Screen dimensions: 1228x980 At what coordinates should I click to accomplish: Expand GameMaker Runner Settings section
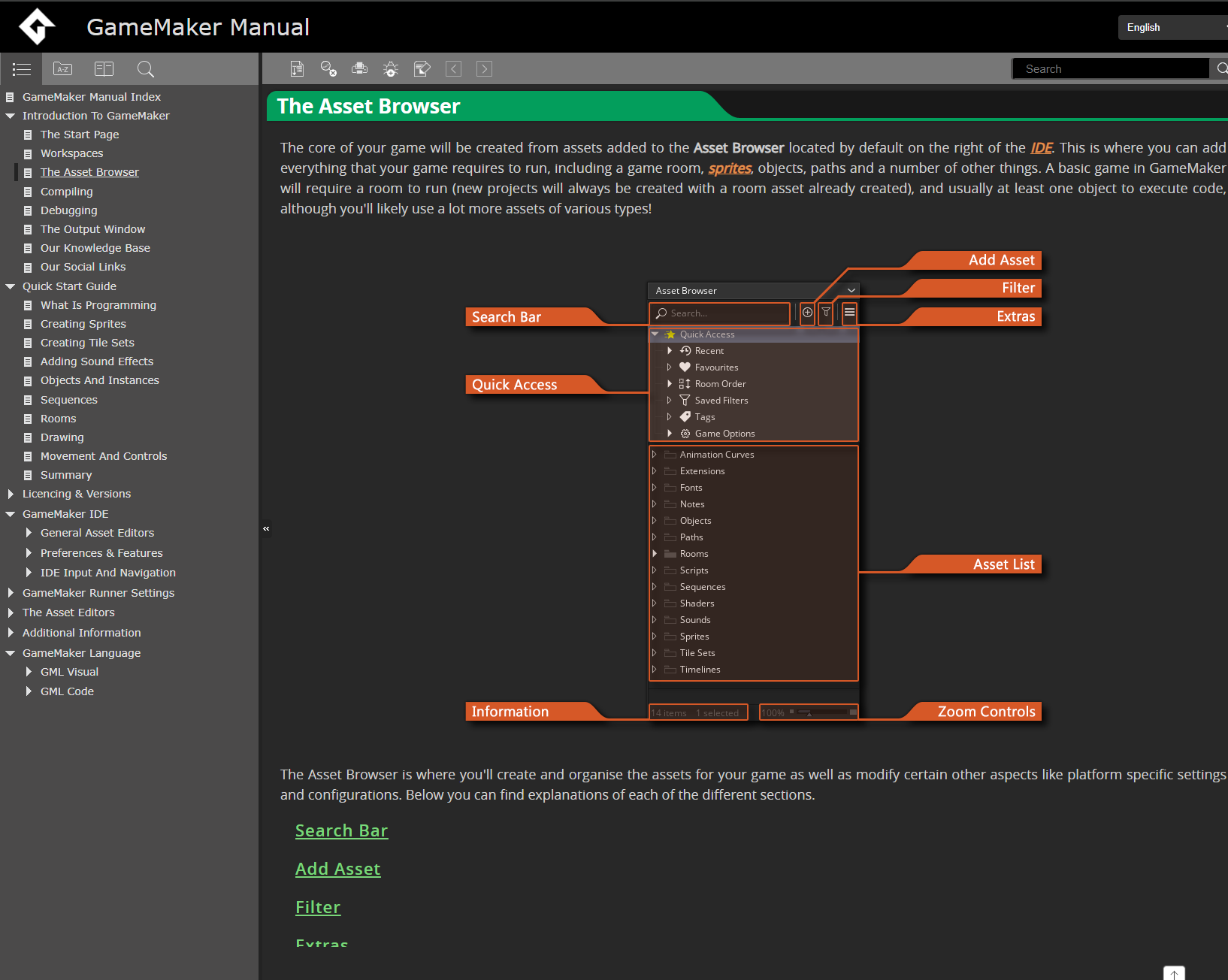11,593
